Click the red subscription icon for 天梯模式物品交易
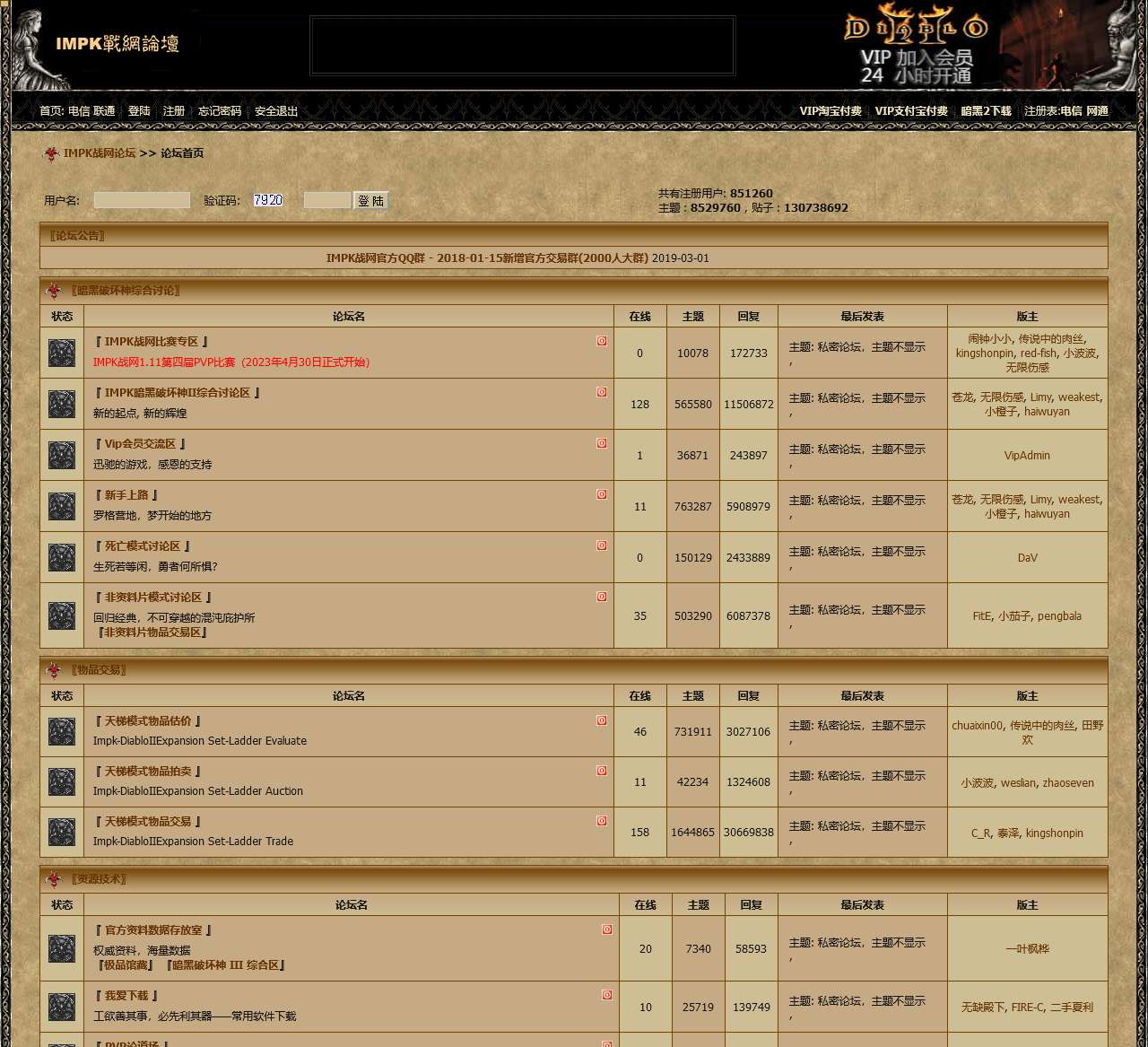The width and height of the screenshot is (1148, 1047). point(601,819)
